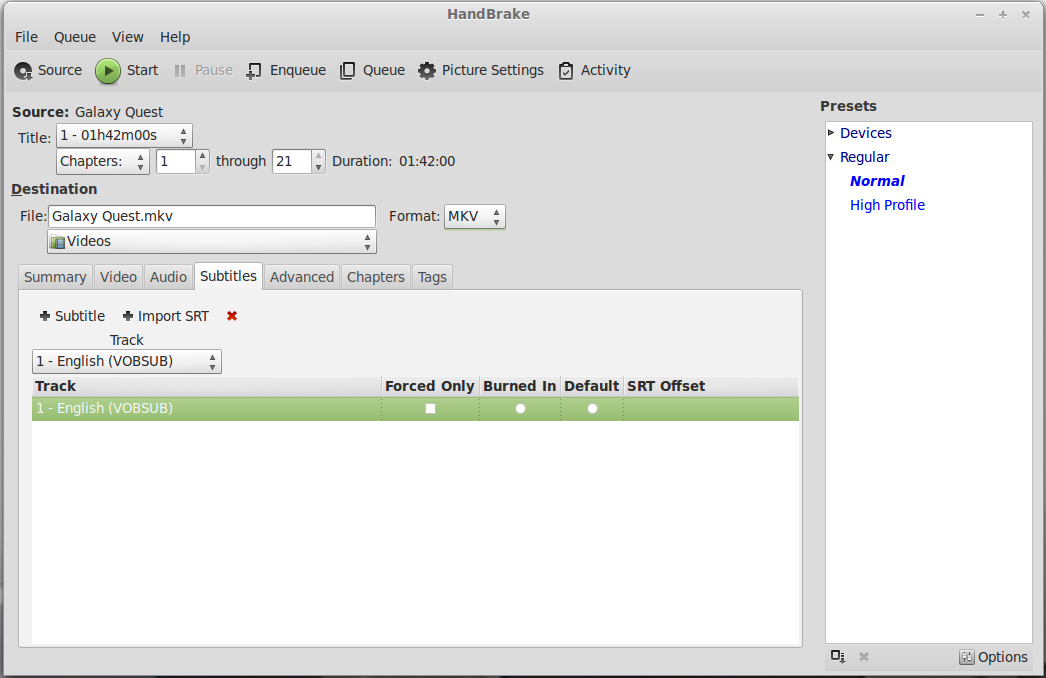Select Default radio for English VOBSUB
The height and width of the screenshot is (678, 1046).
point(592,408)
